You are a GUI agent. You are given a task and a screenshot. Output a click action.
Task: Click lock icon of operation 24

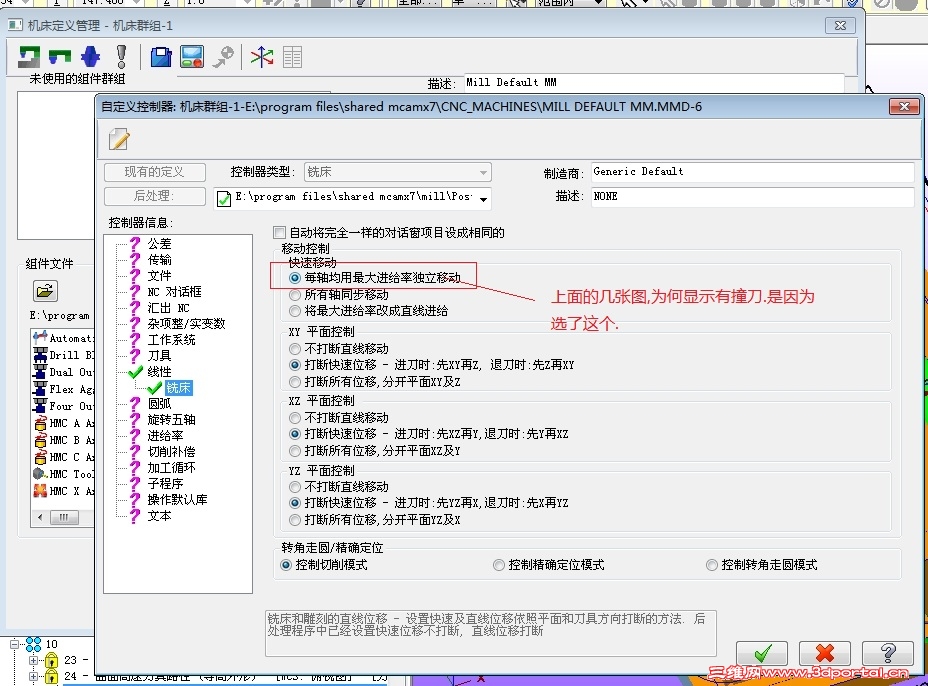tap(51, 676)
